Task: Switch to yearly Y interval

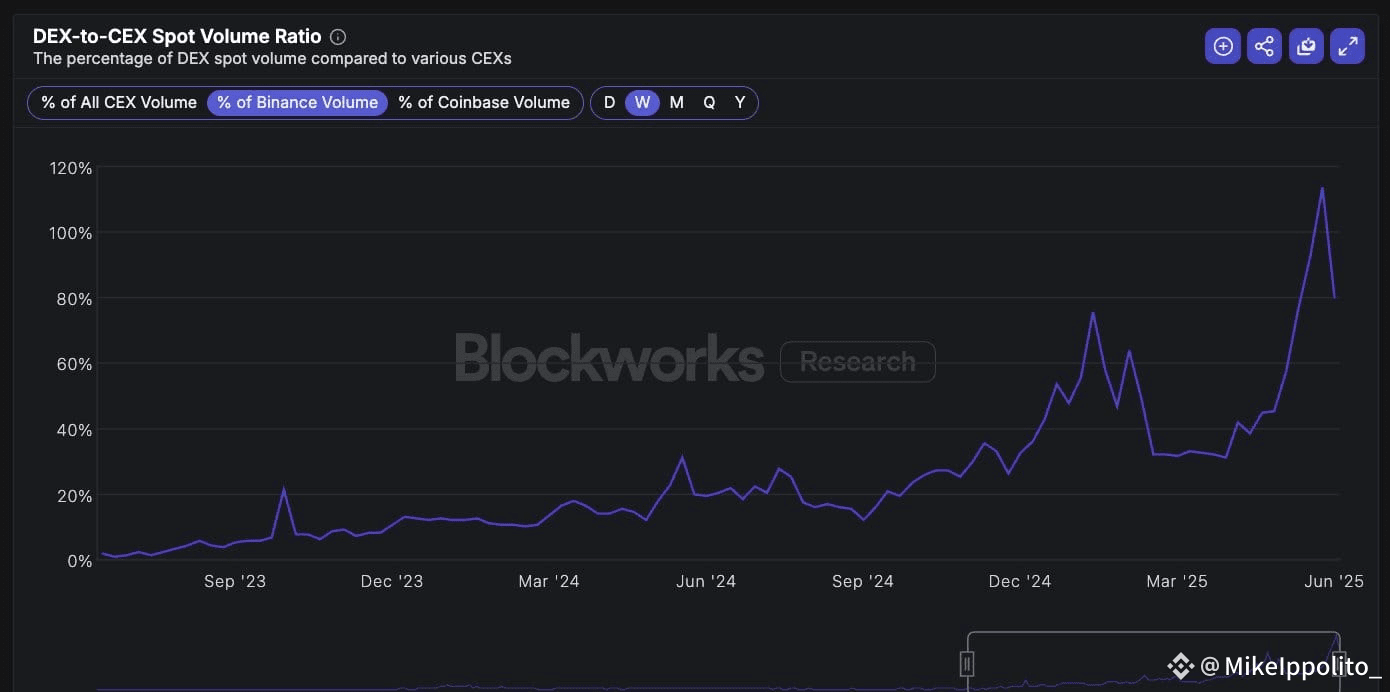Action: pyautogui.click(x=740, y=102)
